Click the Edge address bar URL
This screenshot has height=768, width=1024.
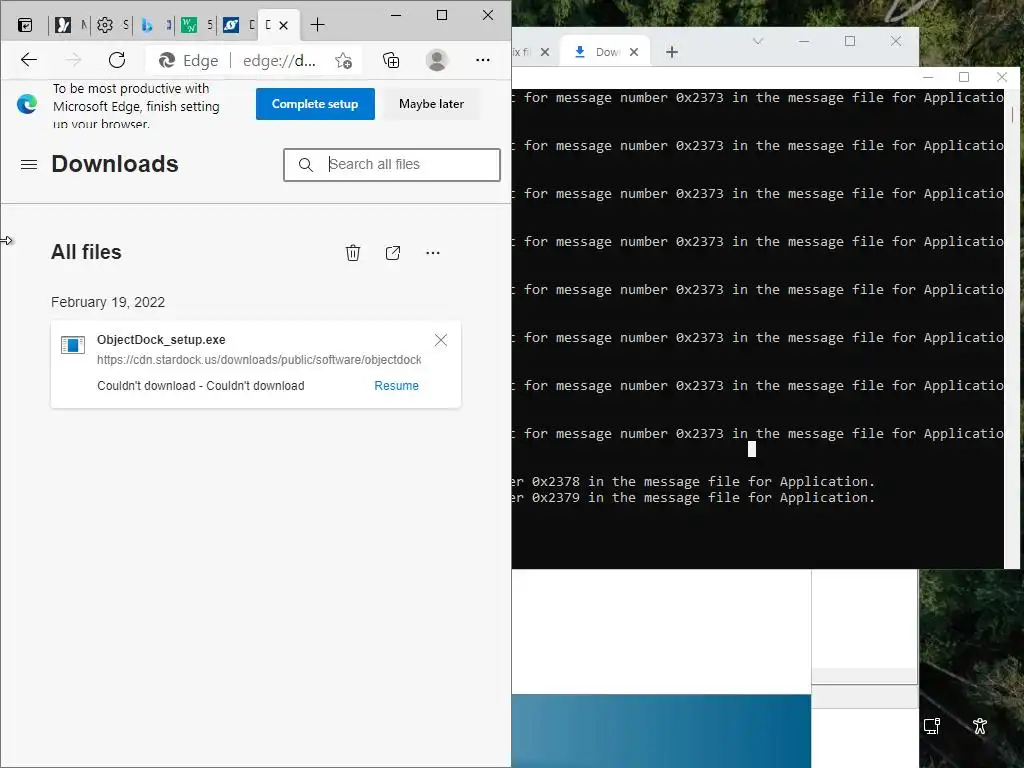(x=280, y=61)
